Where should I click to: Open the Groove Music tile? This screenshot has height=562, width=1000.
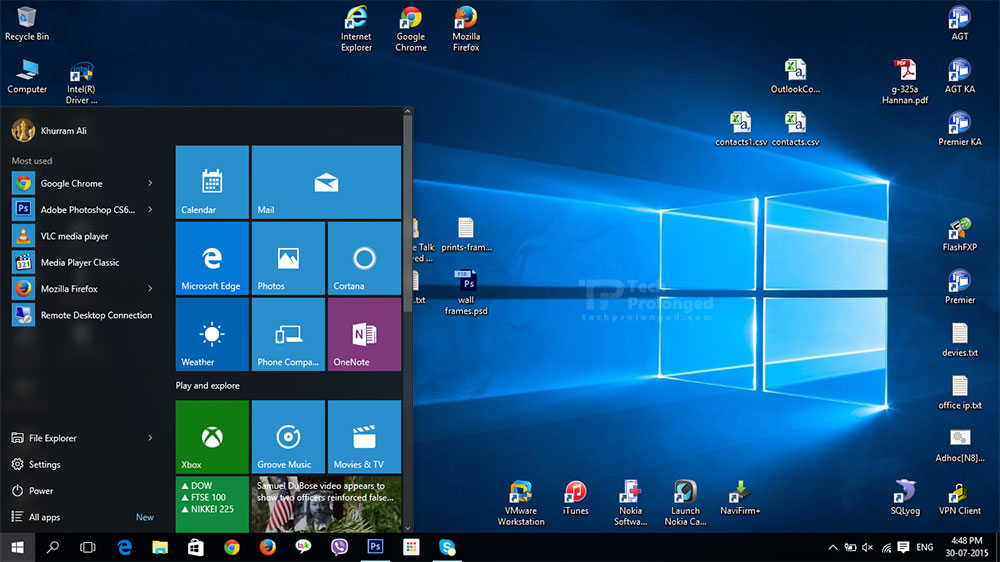(x=288, y=436)
